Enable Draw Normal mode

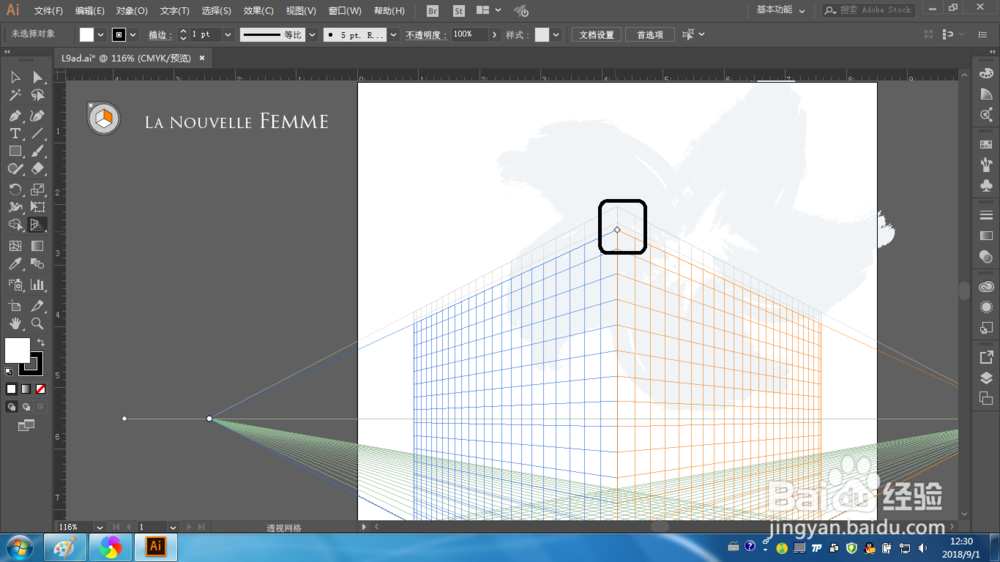(x=11, y=406)
